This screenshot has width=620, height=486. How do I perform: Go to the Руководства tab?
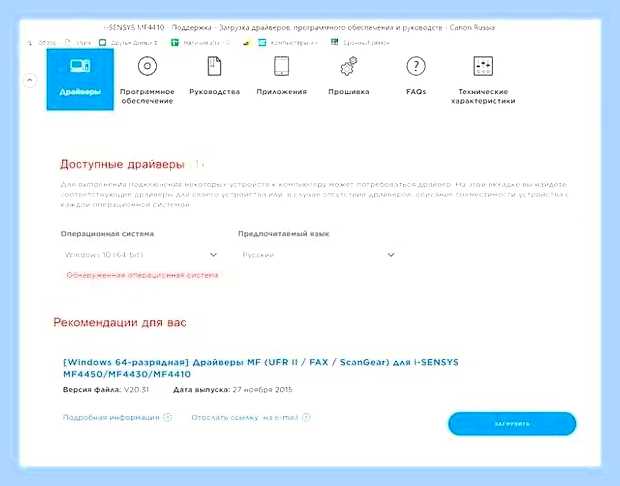point(214,76)
